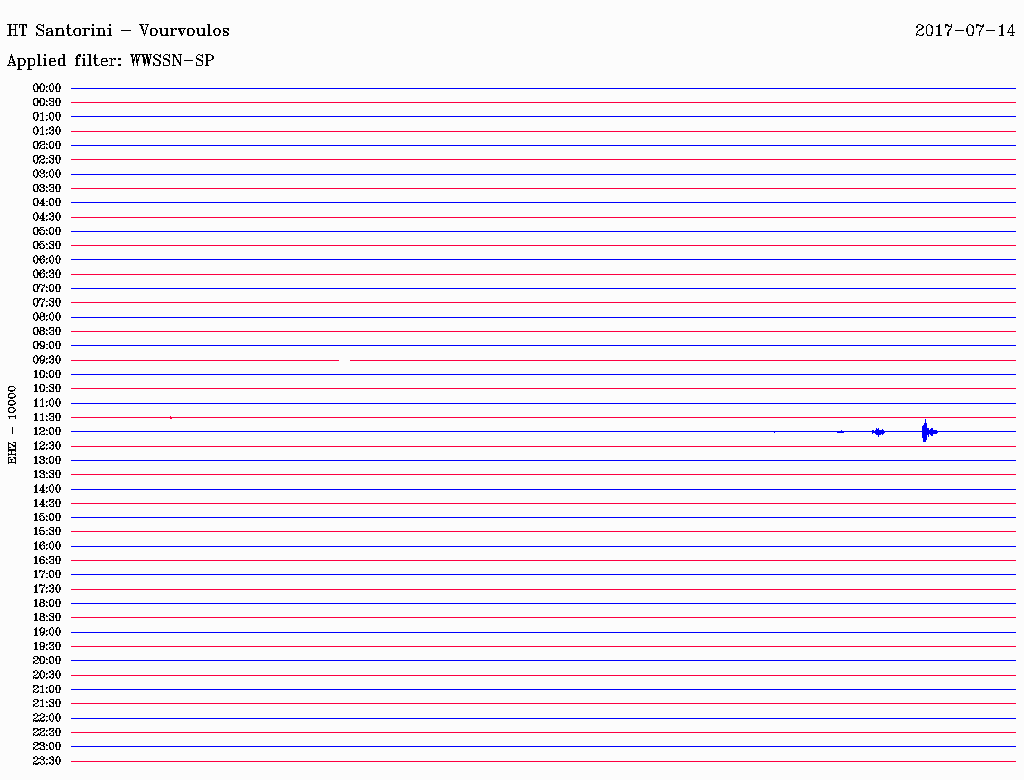Click the medium seismic burst on the 12:00 trace
This screenshot has height=780, width=1024.
879,432
